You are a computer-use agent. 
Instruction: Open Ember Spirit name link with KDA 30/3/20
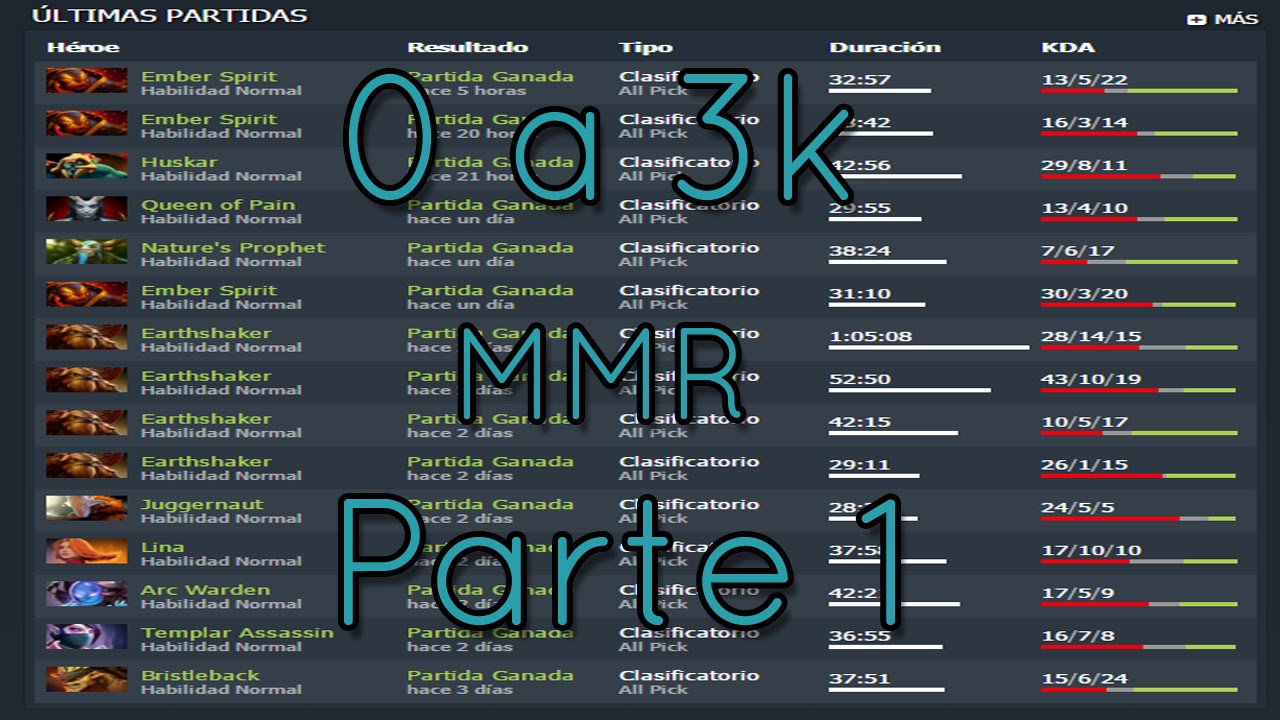point(209,290)
